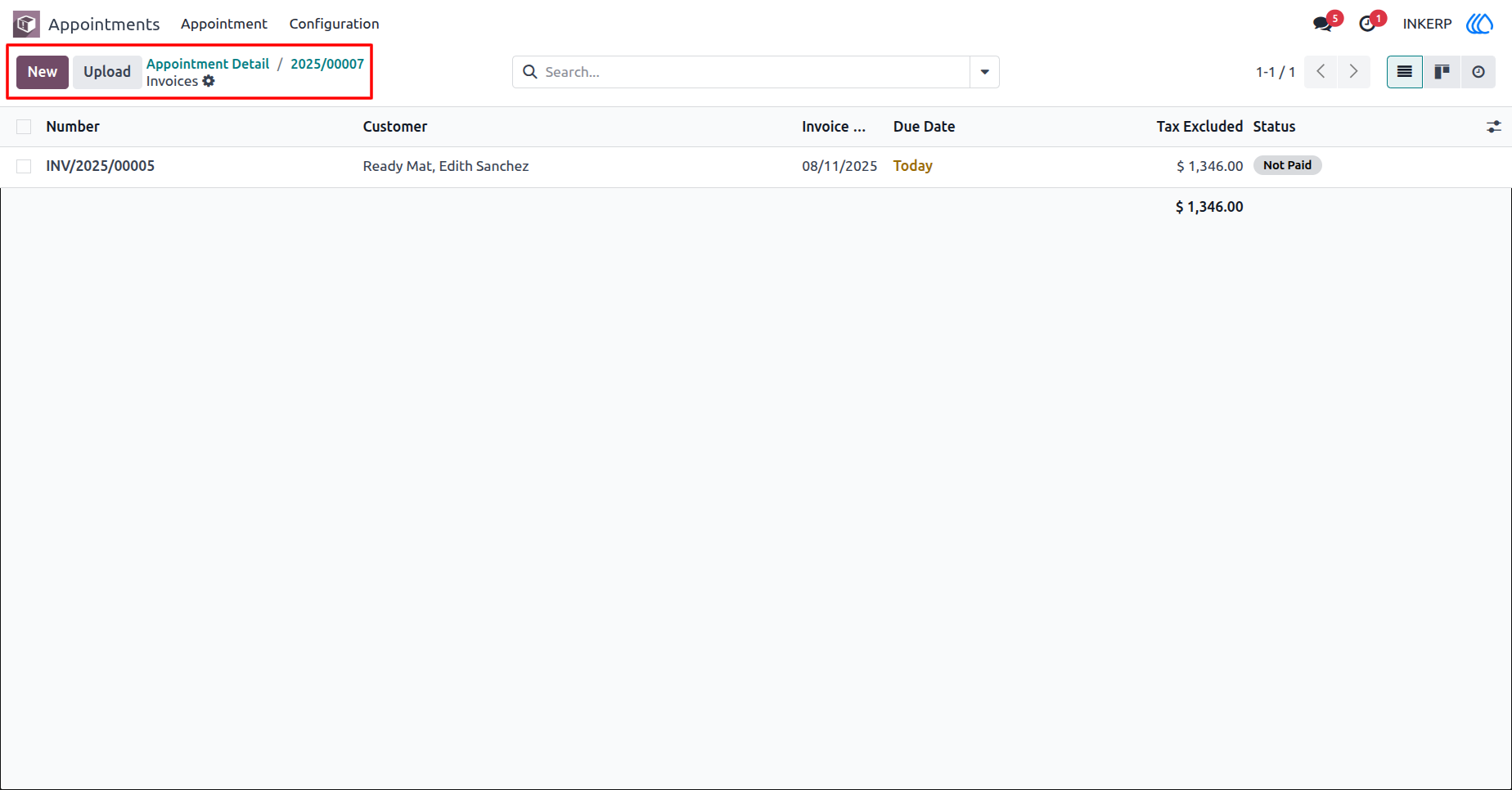Expand the search filter options dropdown
Screen dimensions: 1512x790
pyautogui.click(x=985, y=72)
